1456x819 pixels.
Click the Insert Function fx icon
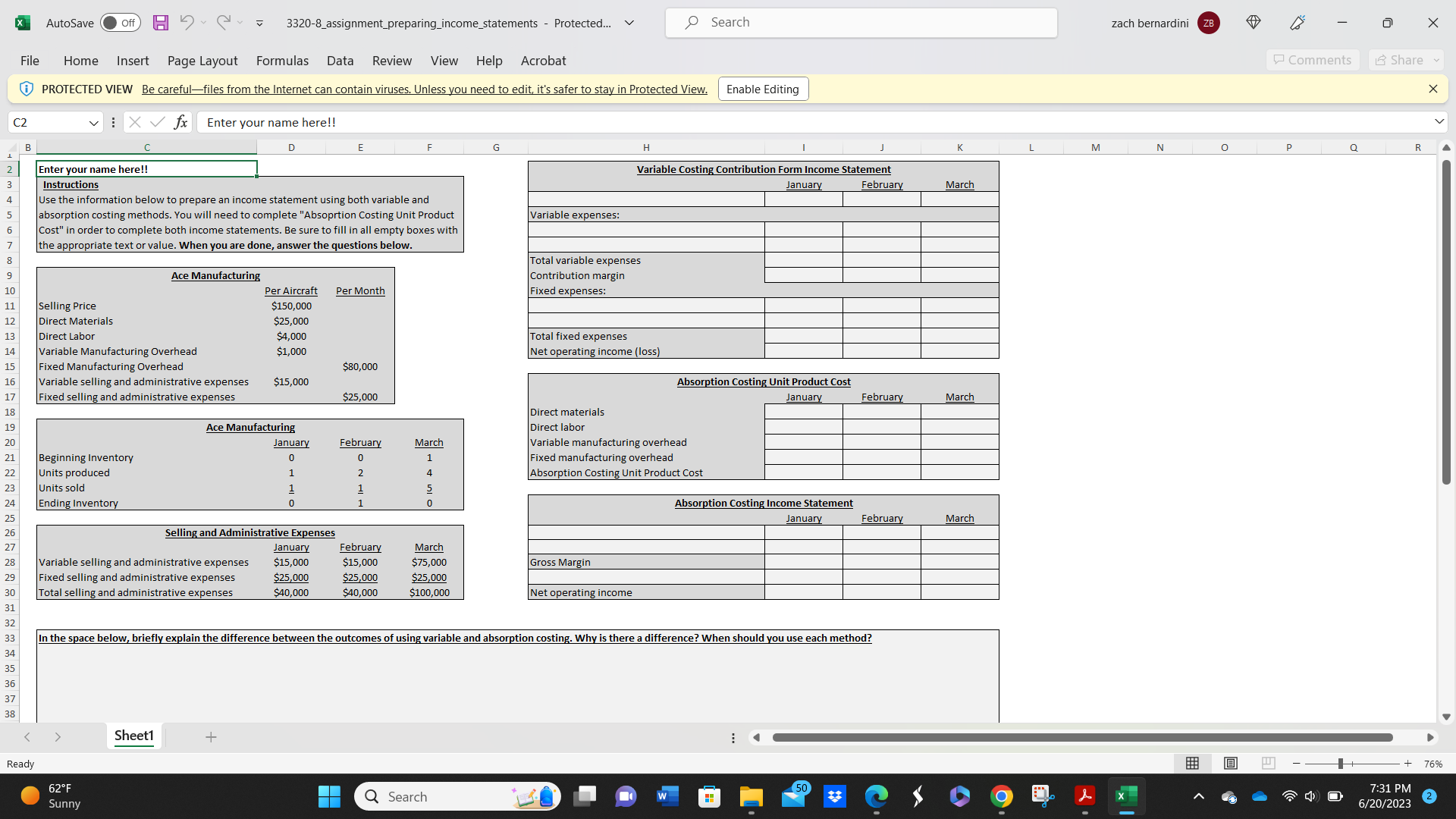pos(180,122)
